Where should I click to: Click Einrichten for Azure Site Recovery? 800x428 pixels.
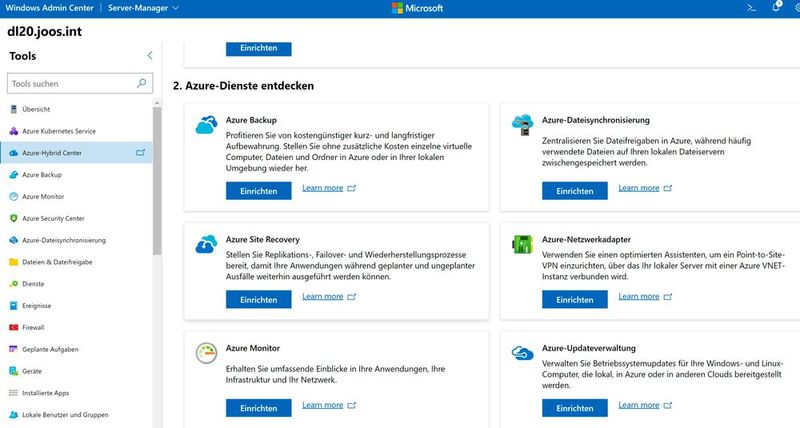click(x=259, y=299)
